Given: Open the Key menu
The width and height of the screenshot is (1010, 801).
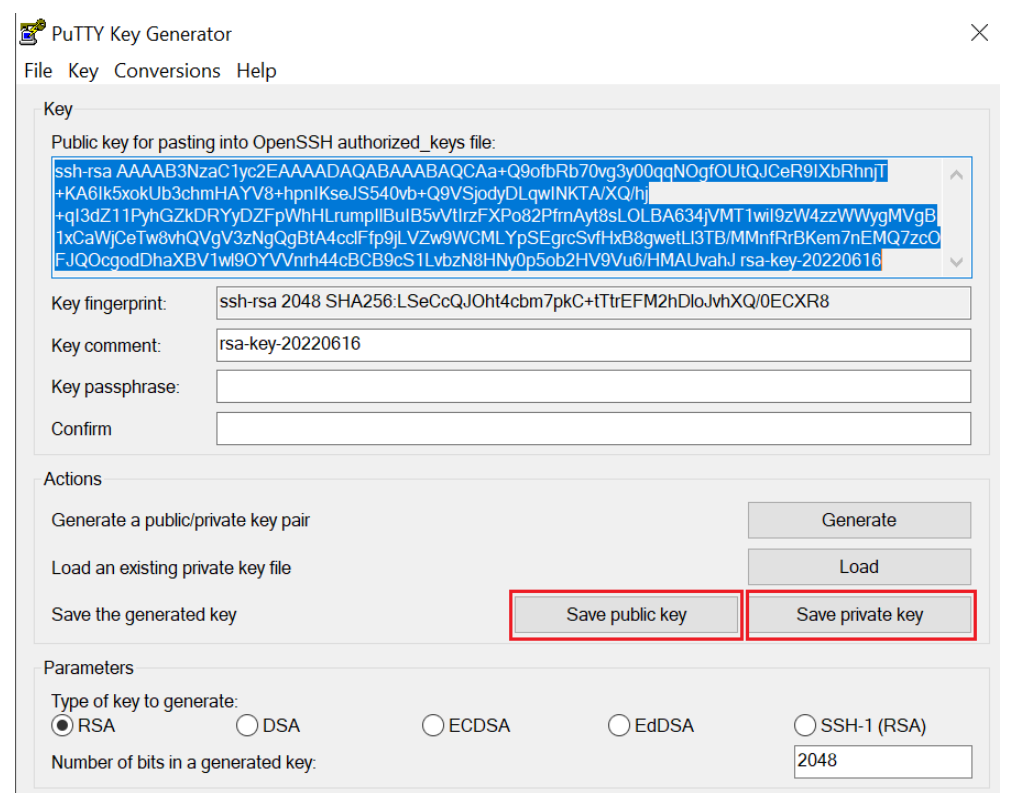Looking at the screenshot, I should point(83,71).
